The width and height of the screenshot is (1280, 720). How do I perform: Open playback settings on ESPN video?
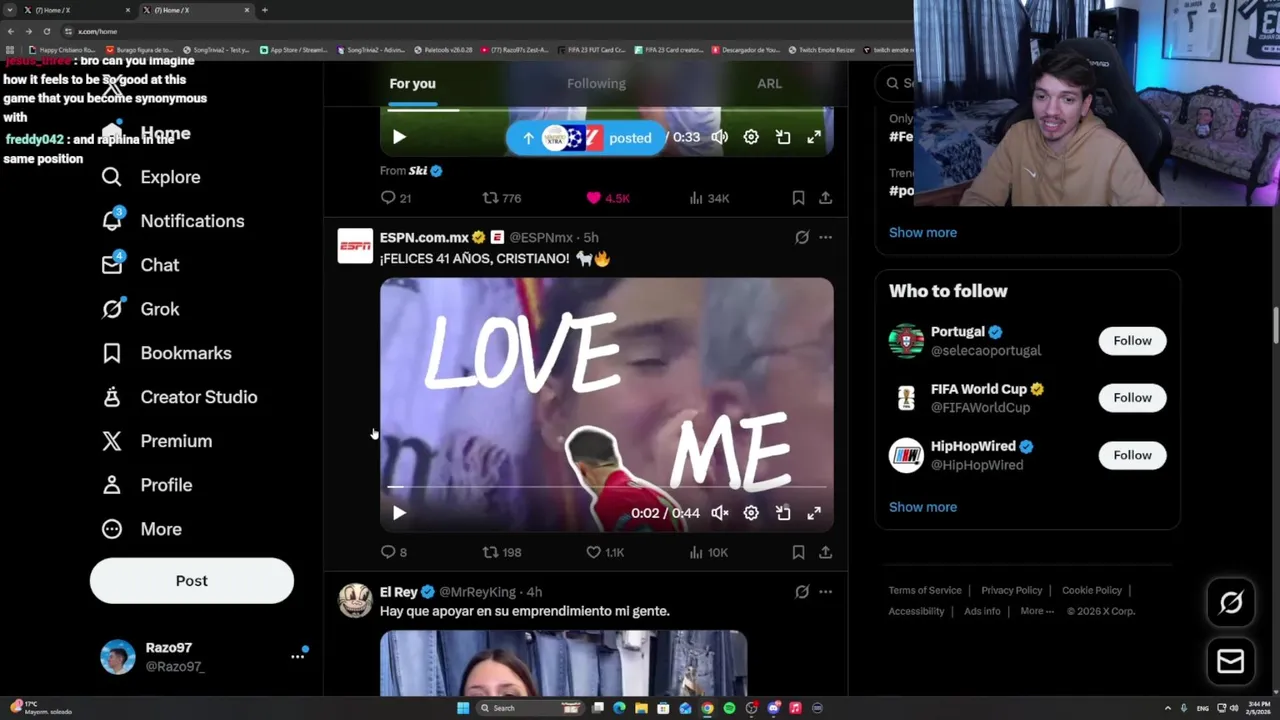pyautogui.click(x=751, y=513)
